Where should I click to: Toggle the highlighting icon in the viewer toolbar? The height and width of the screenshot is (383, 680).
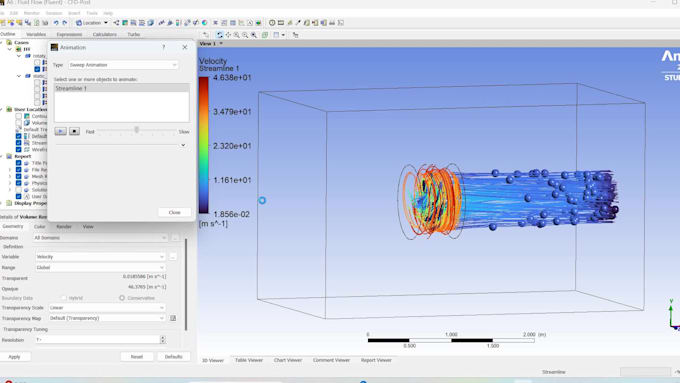coord(265,35)
